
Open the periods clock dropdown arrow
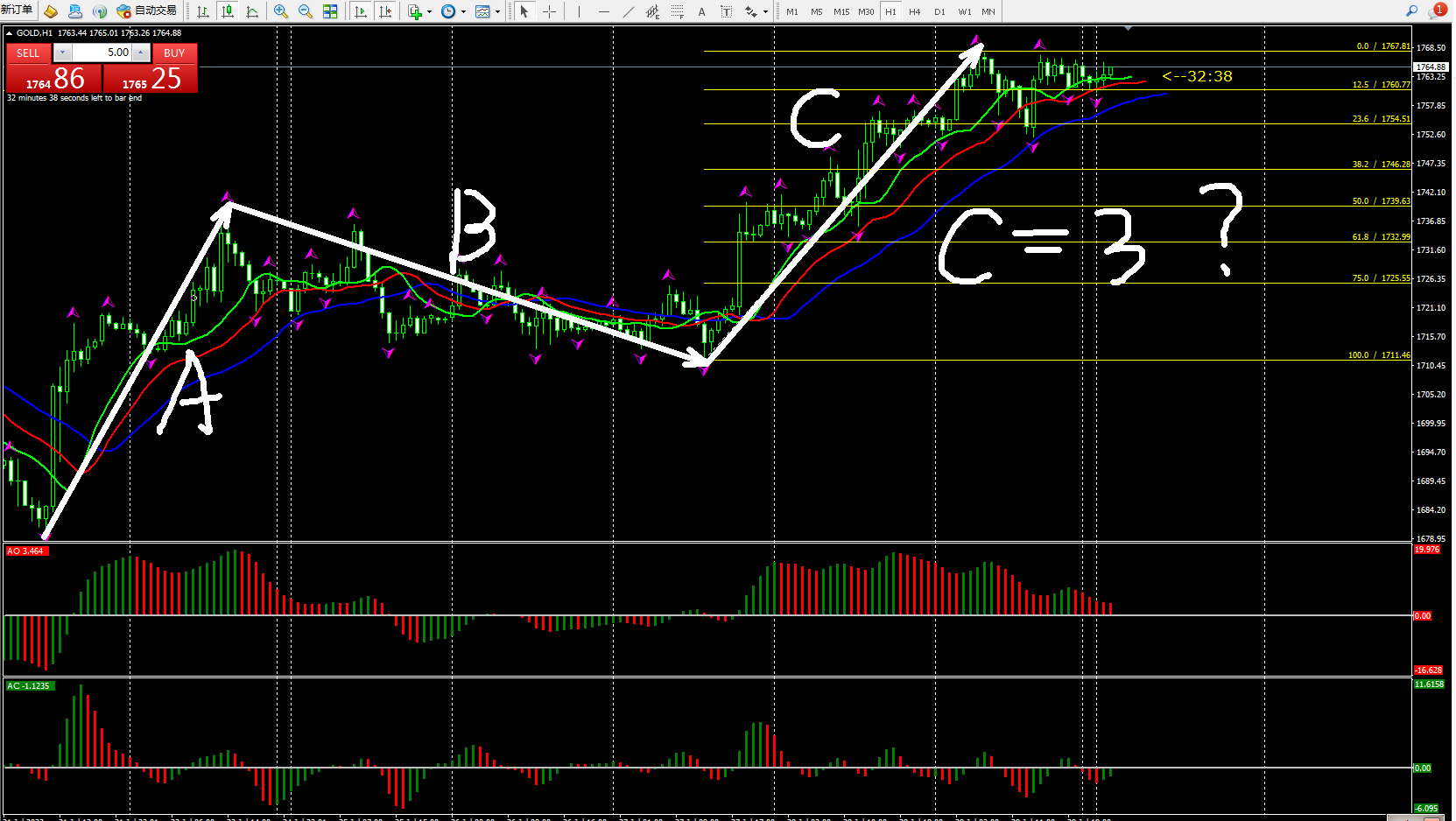463,12
